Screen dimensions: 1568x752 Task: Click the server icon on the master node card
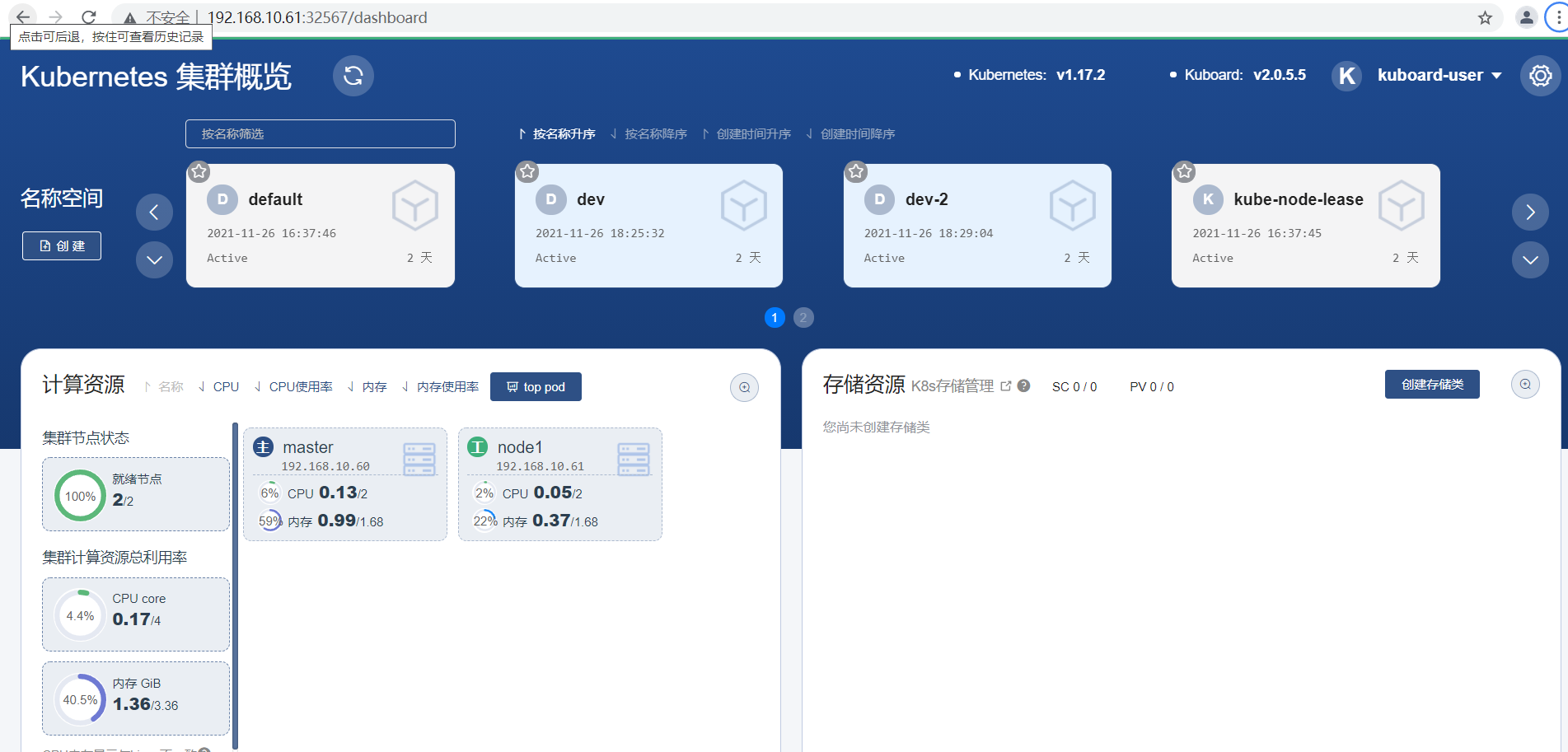(420, 459)
